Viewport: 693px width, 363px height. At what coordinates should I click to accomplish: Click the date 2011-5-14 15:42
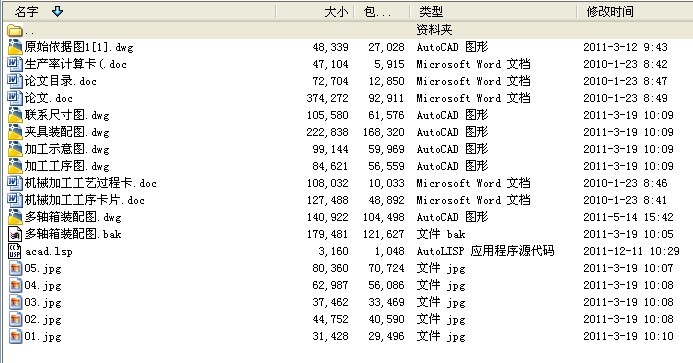(628, 217)
